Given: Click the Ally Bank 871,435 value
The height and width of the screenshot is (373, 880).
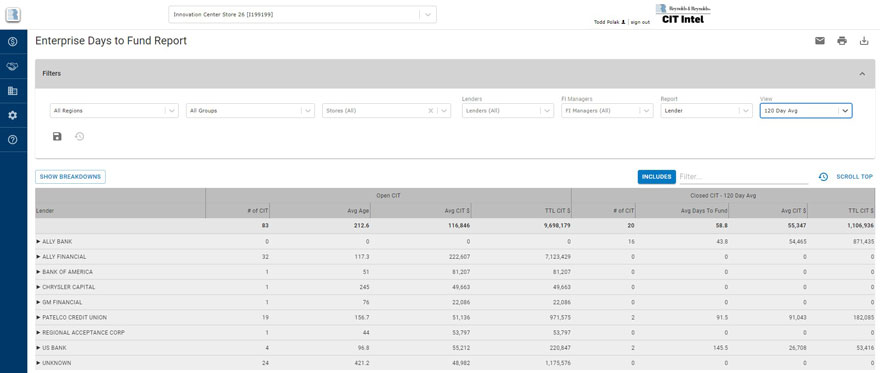Looking at the screenshot, I should 863,242.
